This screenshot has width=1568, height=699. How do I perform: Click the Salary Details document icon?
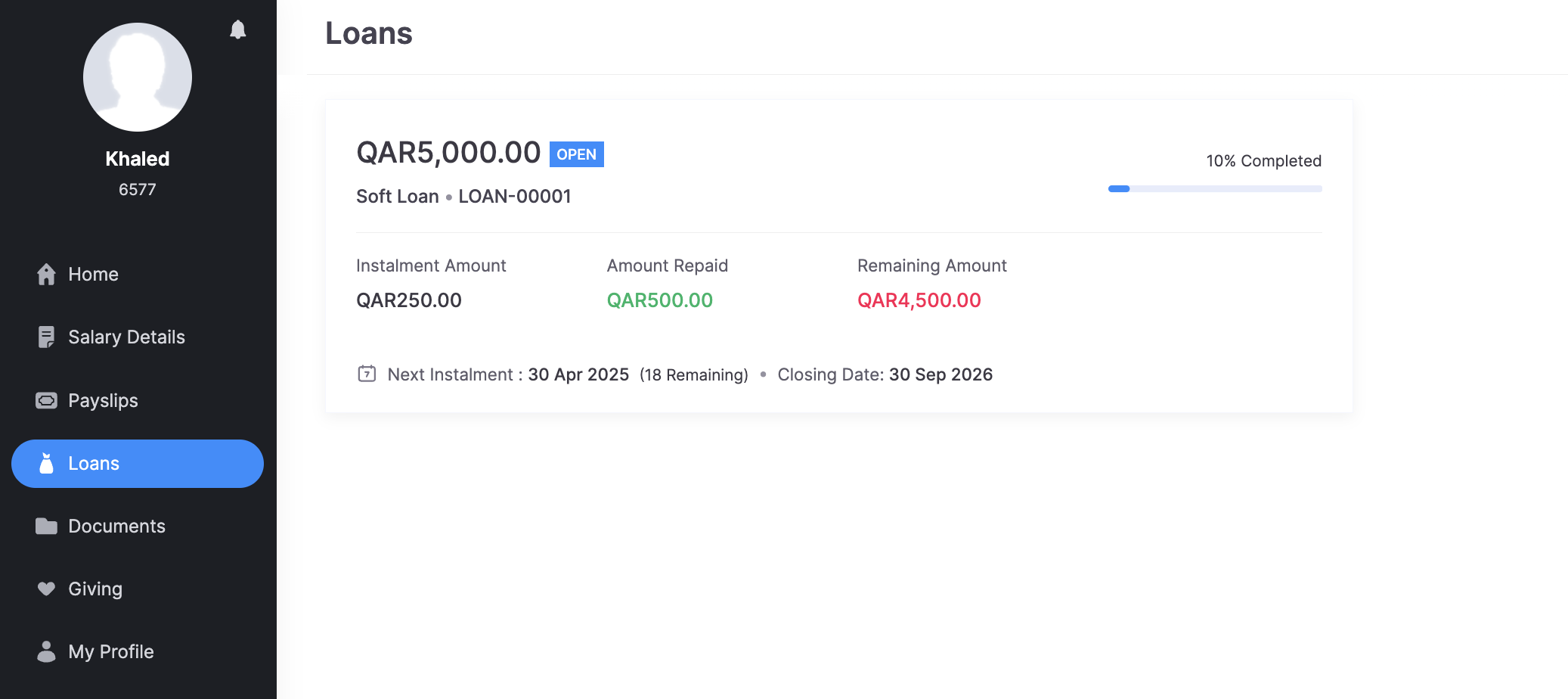[46, 337]
